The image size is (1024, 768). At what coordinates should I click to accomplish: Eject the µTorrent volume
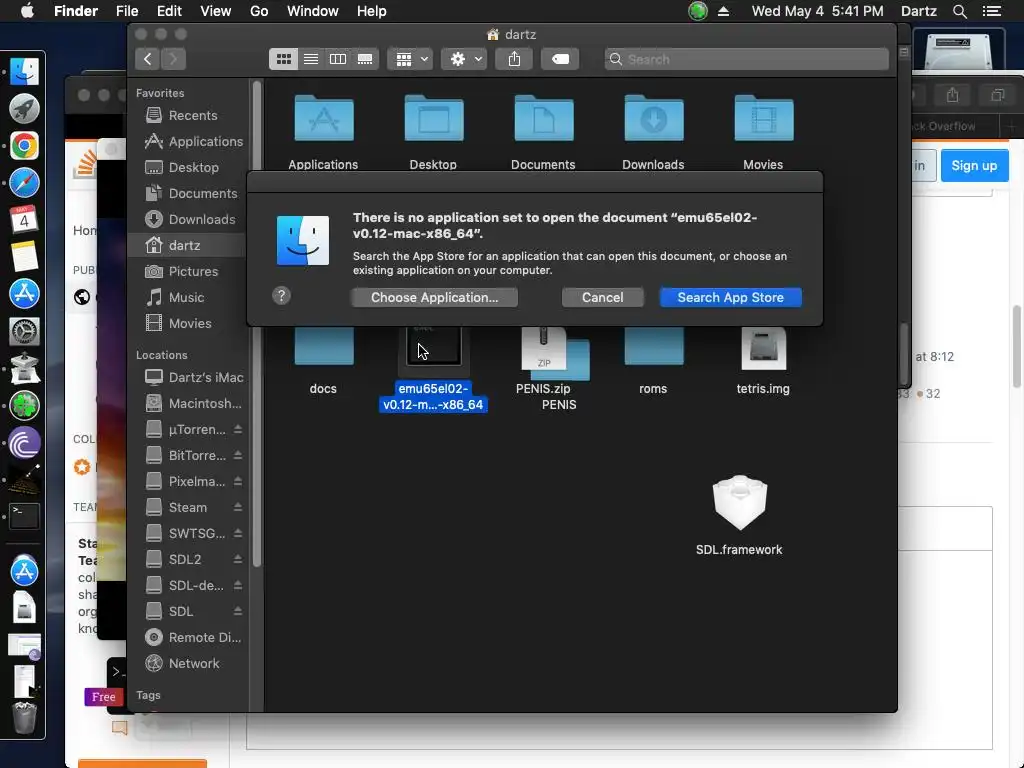[x=238, y=429]
